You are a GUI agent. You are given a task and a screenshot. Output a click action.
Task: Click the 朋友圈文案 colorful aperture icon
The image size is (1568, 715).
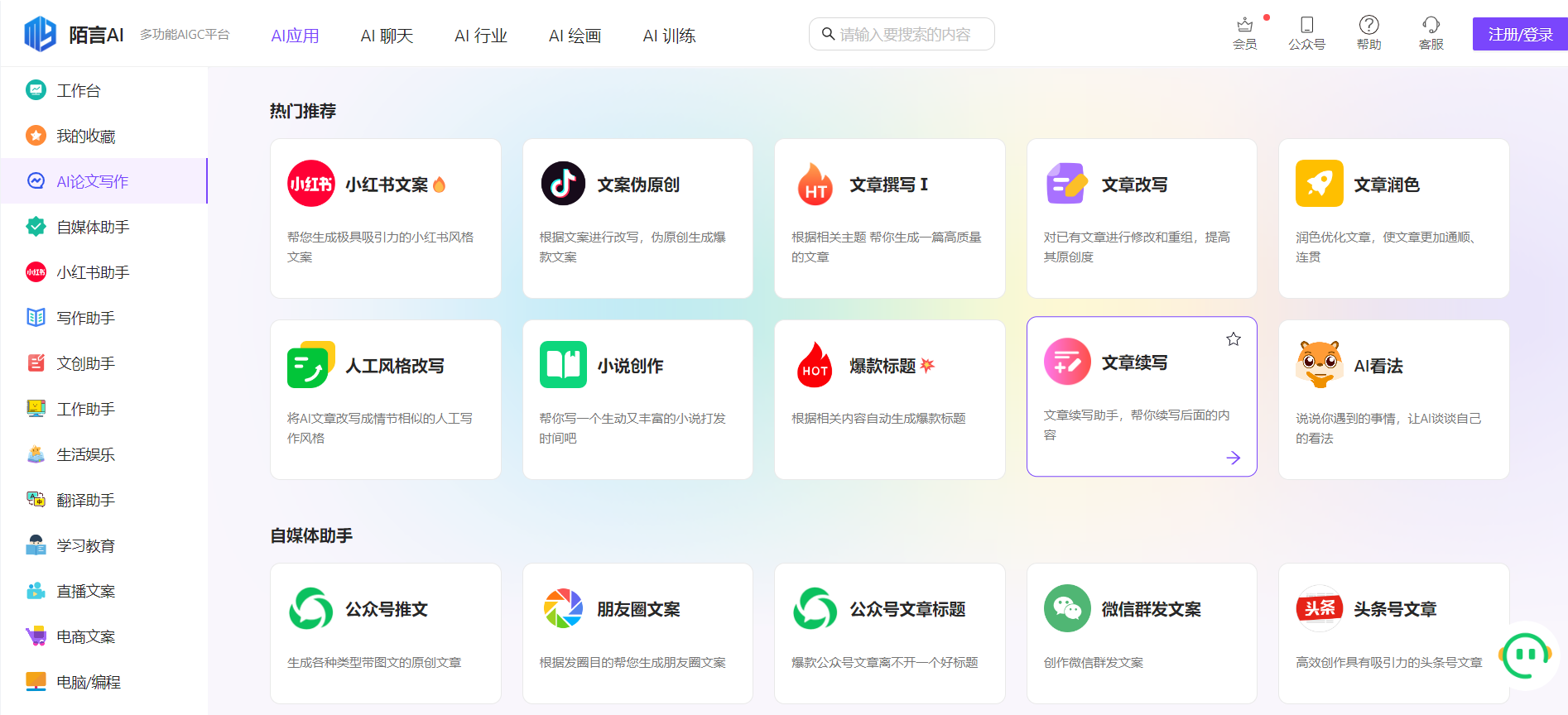[563, 608]
